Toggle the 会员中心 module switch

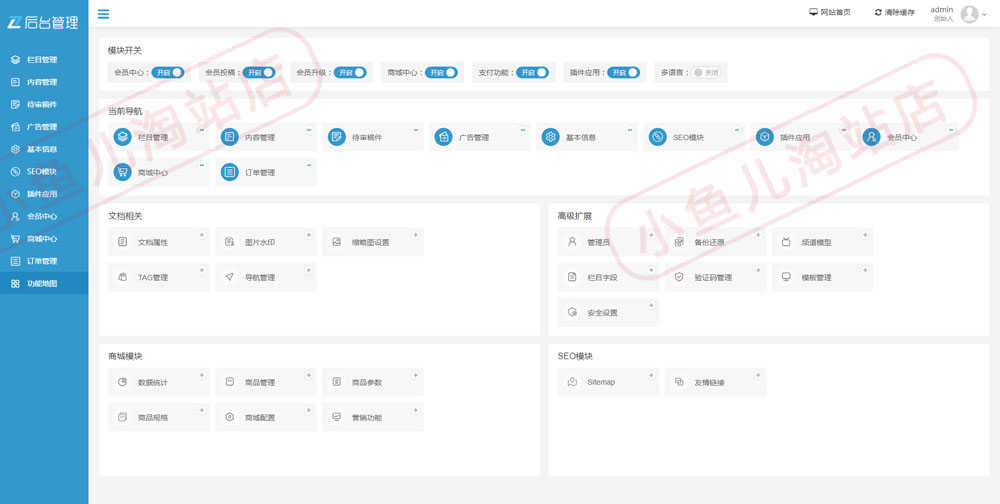click(x=168, y=72)
